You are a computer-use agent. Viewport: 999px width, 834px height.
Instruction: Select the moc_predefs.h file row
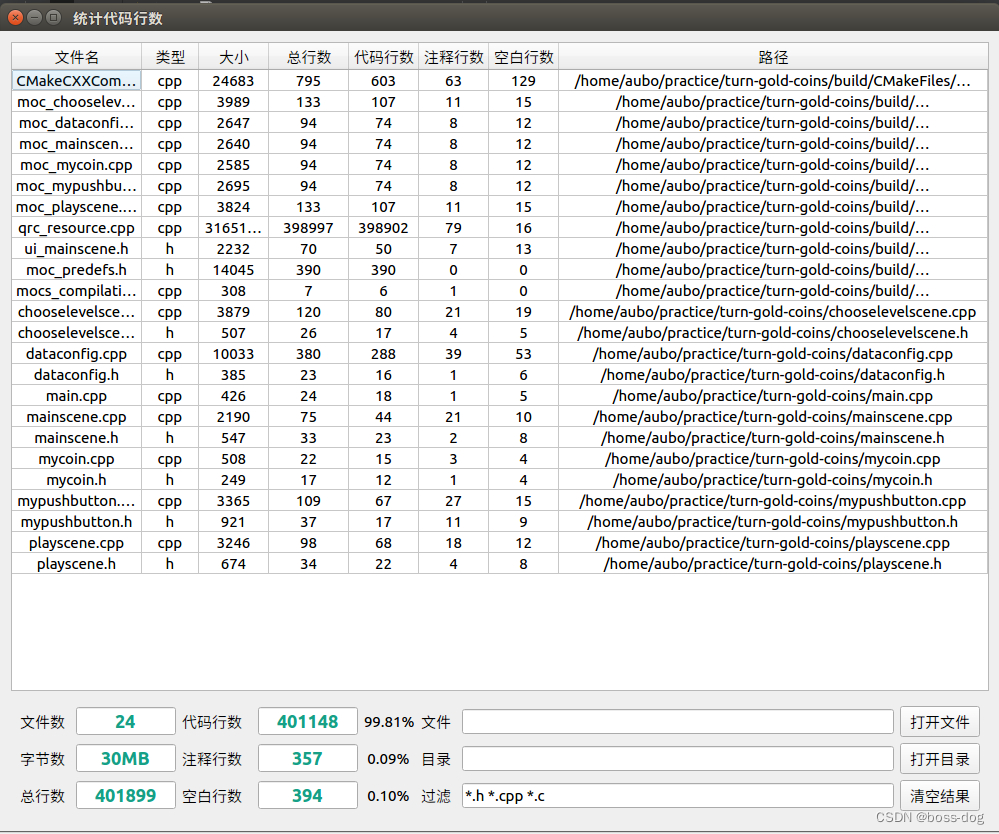coord(500,270)
